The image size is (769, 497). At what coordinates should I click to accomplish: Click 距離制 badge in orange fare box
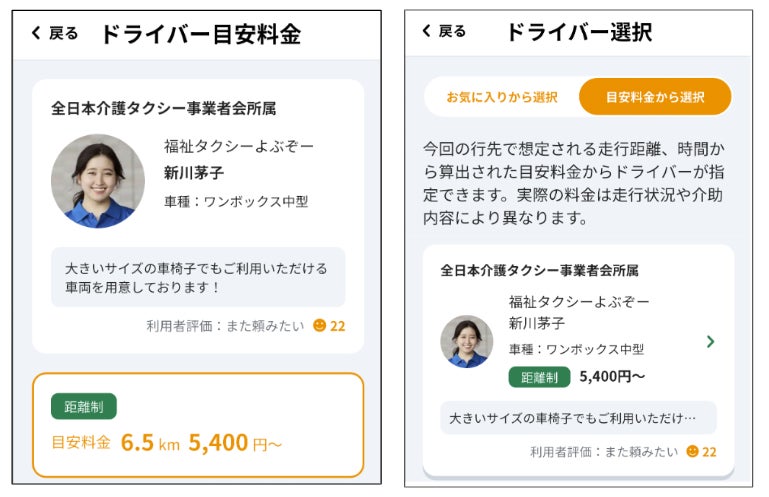84,406
